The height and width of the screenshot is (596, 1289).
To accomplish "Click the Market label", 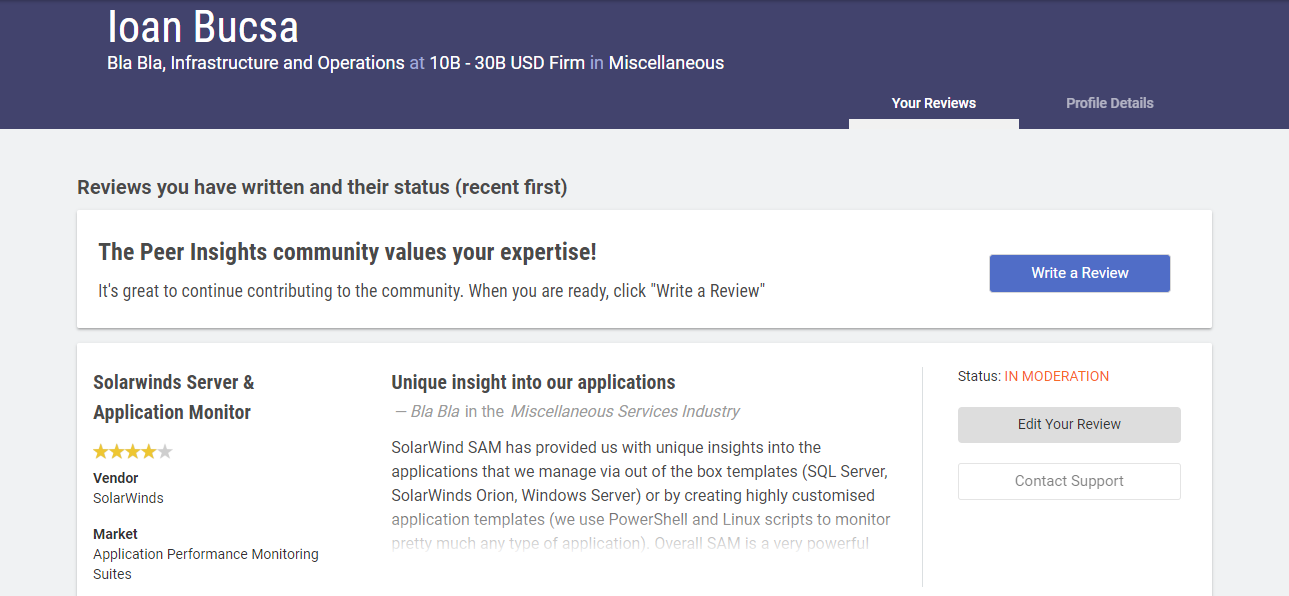I will coord(116,534).
